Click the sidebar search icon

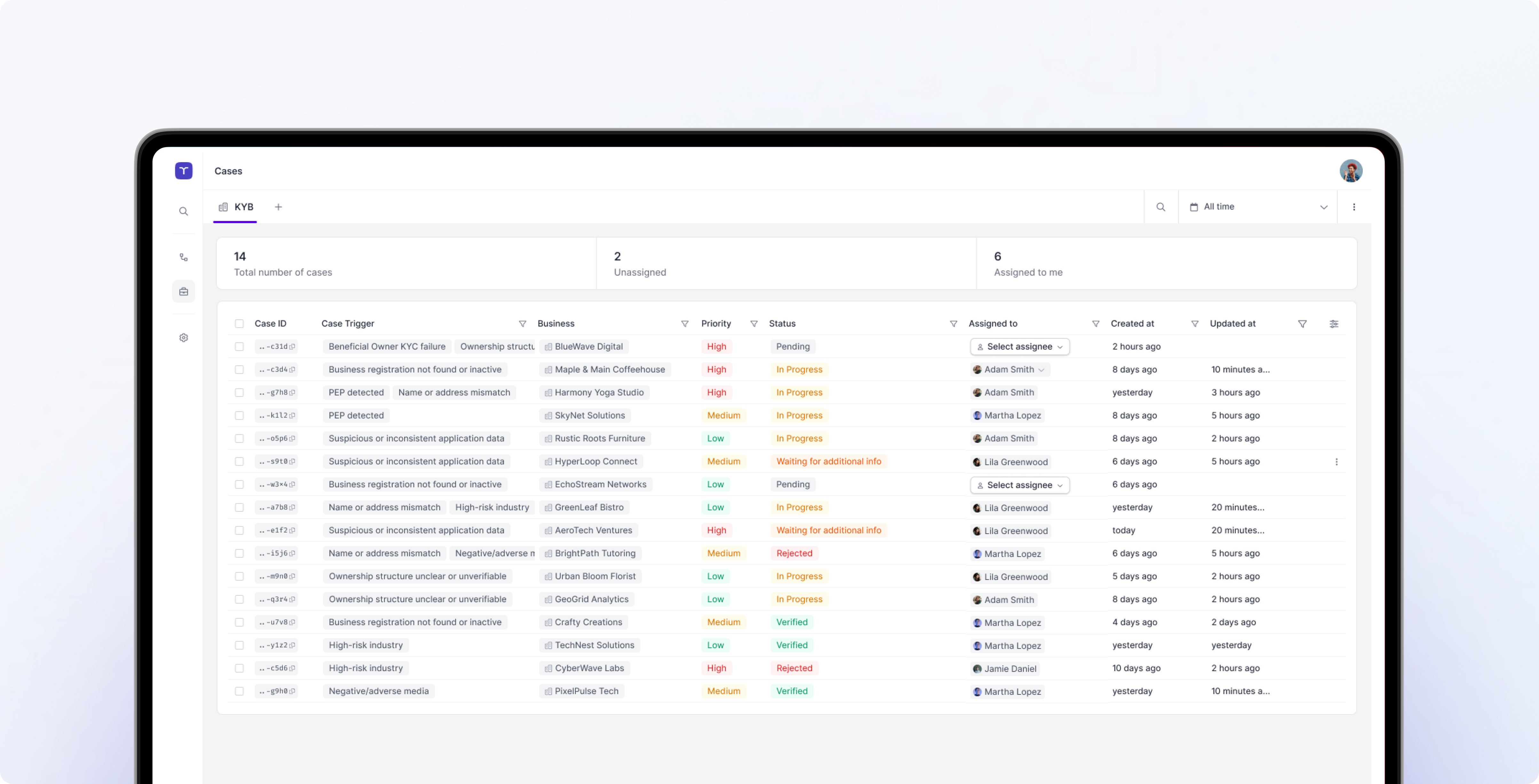(x=183, y=211)
